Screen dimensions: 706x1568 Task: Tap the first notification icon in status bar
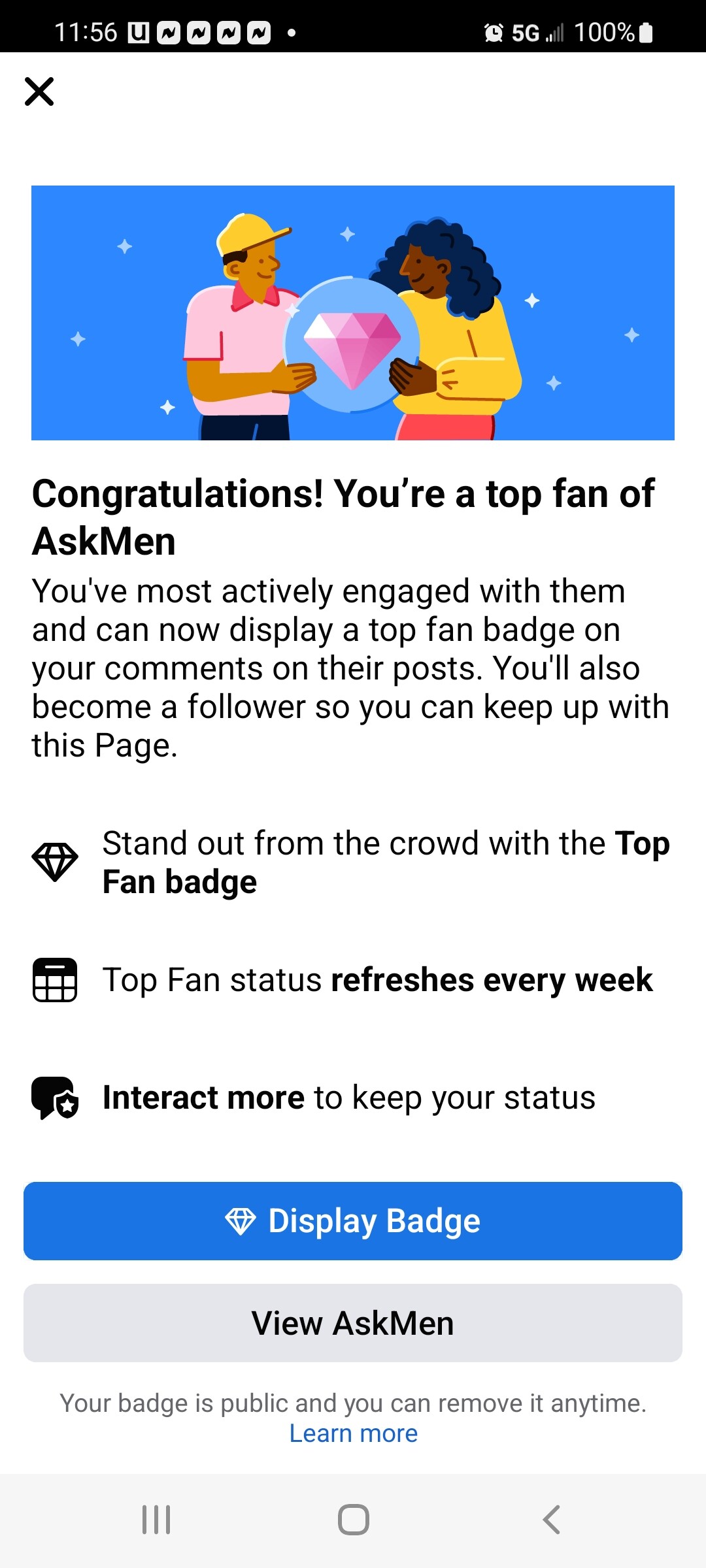138,33
